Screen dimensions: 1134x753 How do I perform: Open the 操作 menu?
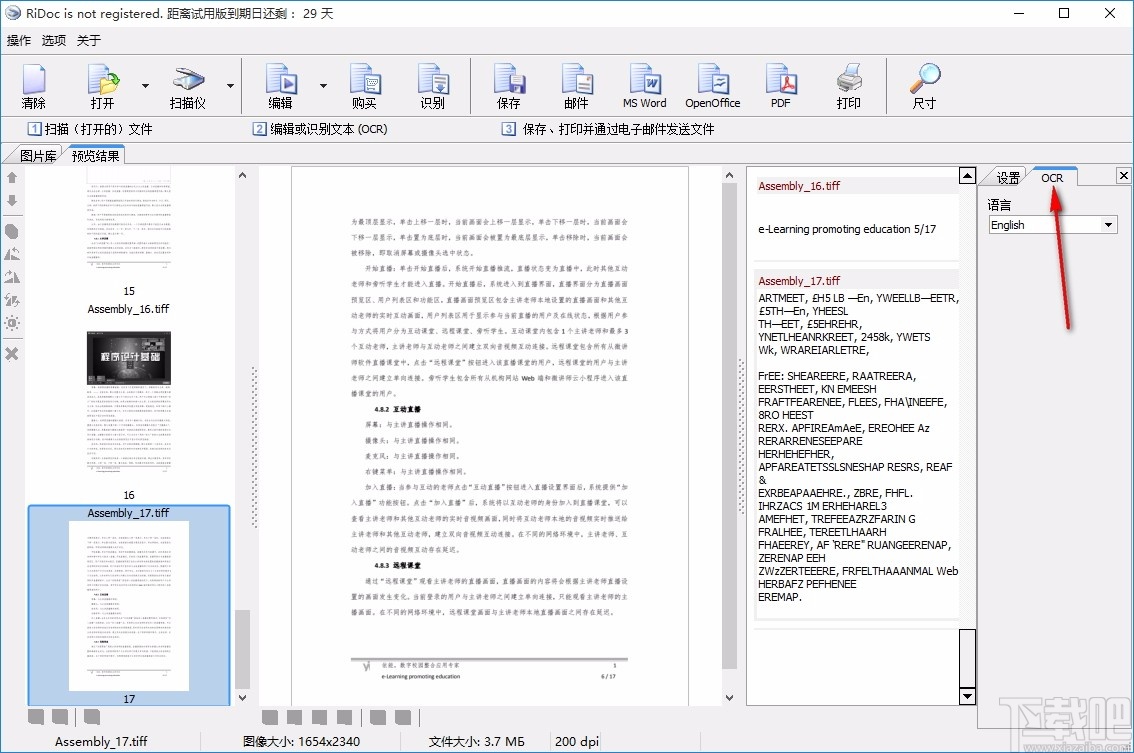coord(19,41)
